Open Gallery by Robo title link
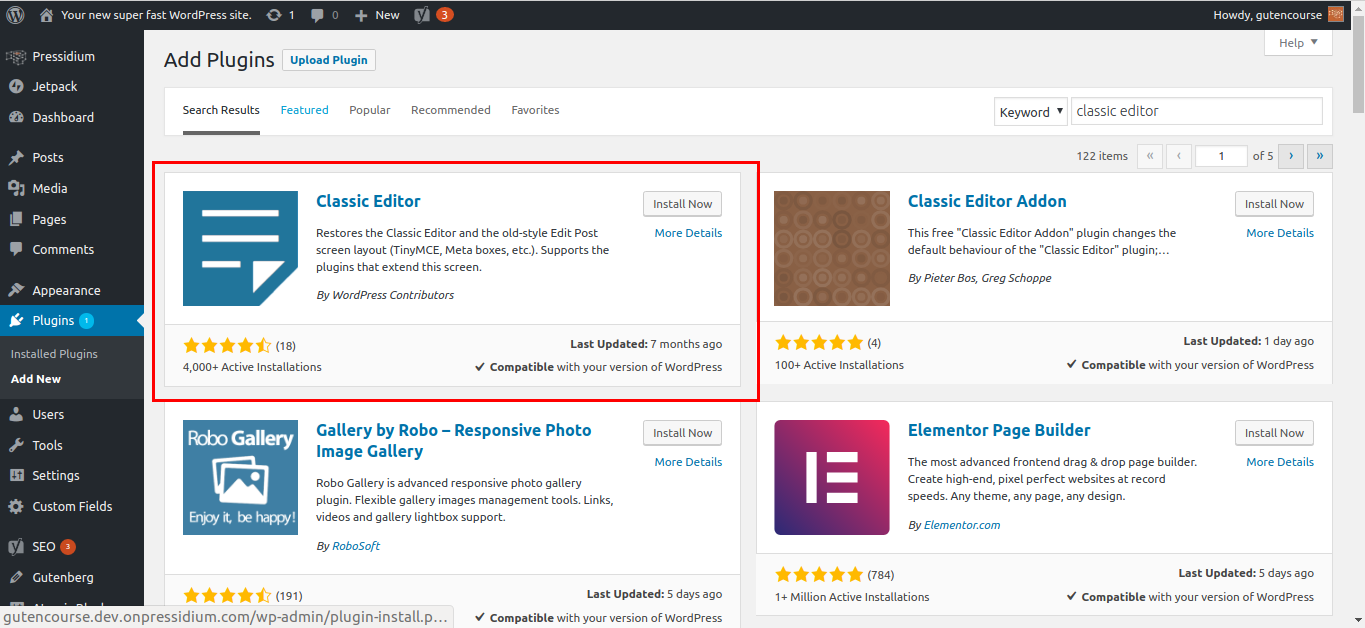1365x628 pixels. (x=454, y=440)
